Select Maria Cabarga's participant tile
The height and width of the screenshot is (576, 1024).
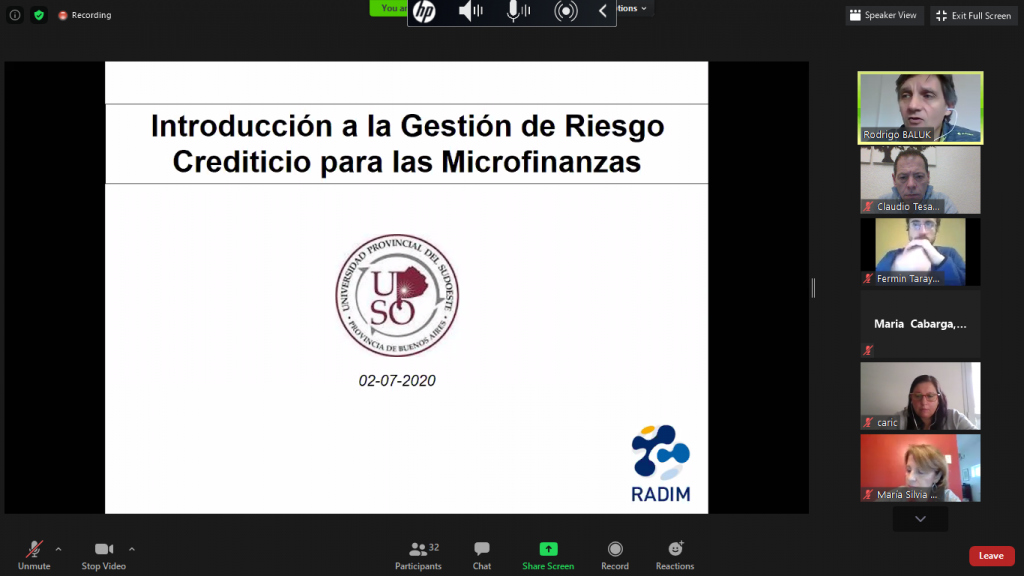[x=920, y=324]
